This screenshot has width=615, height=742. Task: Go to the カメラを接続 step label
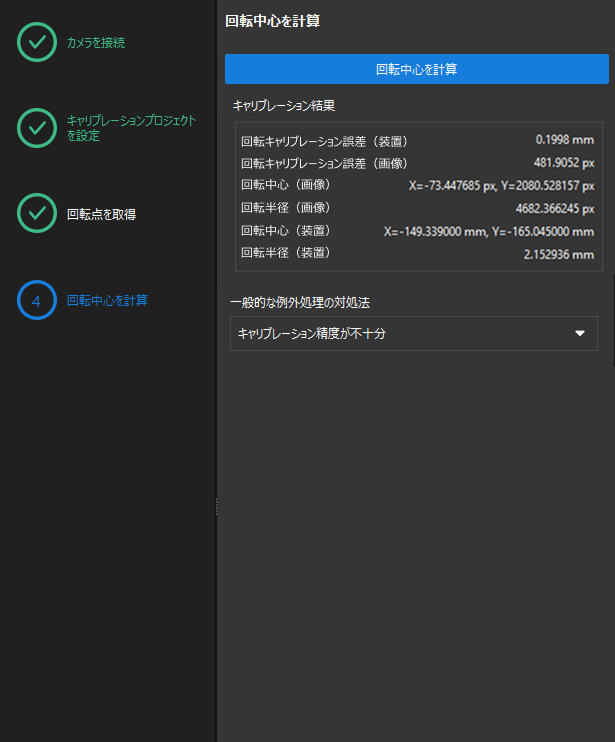[x=96, y=43]
